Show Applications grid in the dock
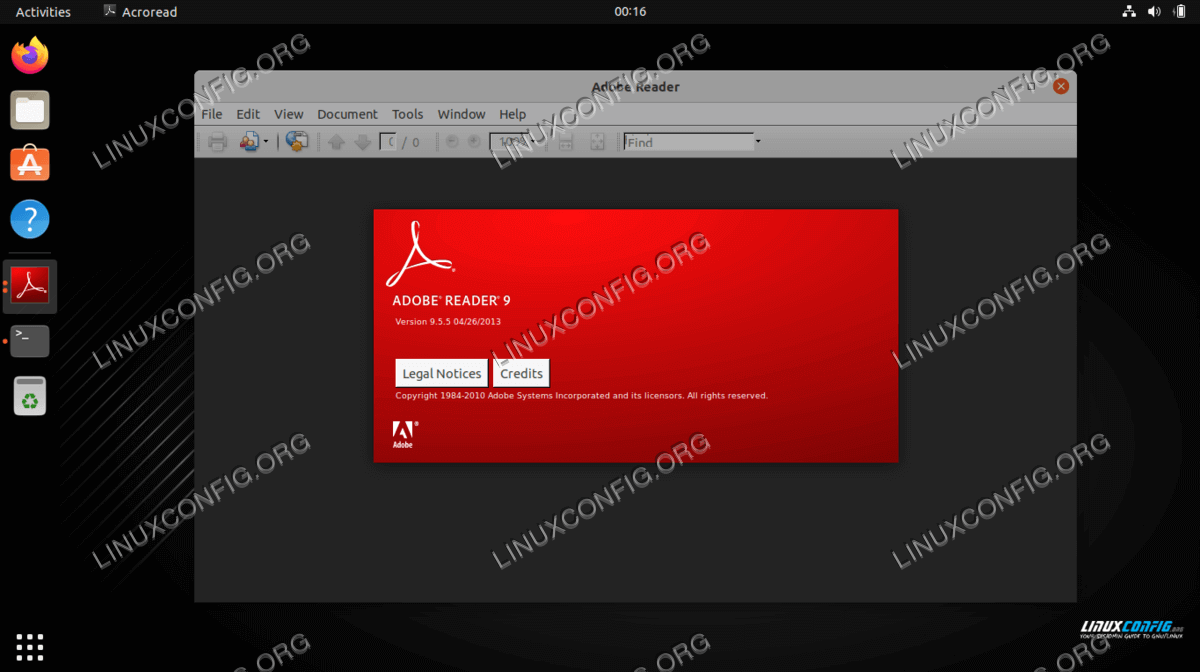The image size is (1200, 672). click(x=30, y=646)
